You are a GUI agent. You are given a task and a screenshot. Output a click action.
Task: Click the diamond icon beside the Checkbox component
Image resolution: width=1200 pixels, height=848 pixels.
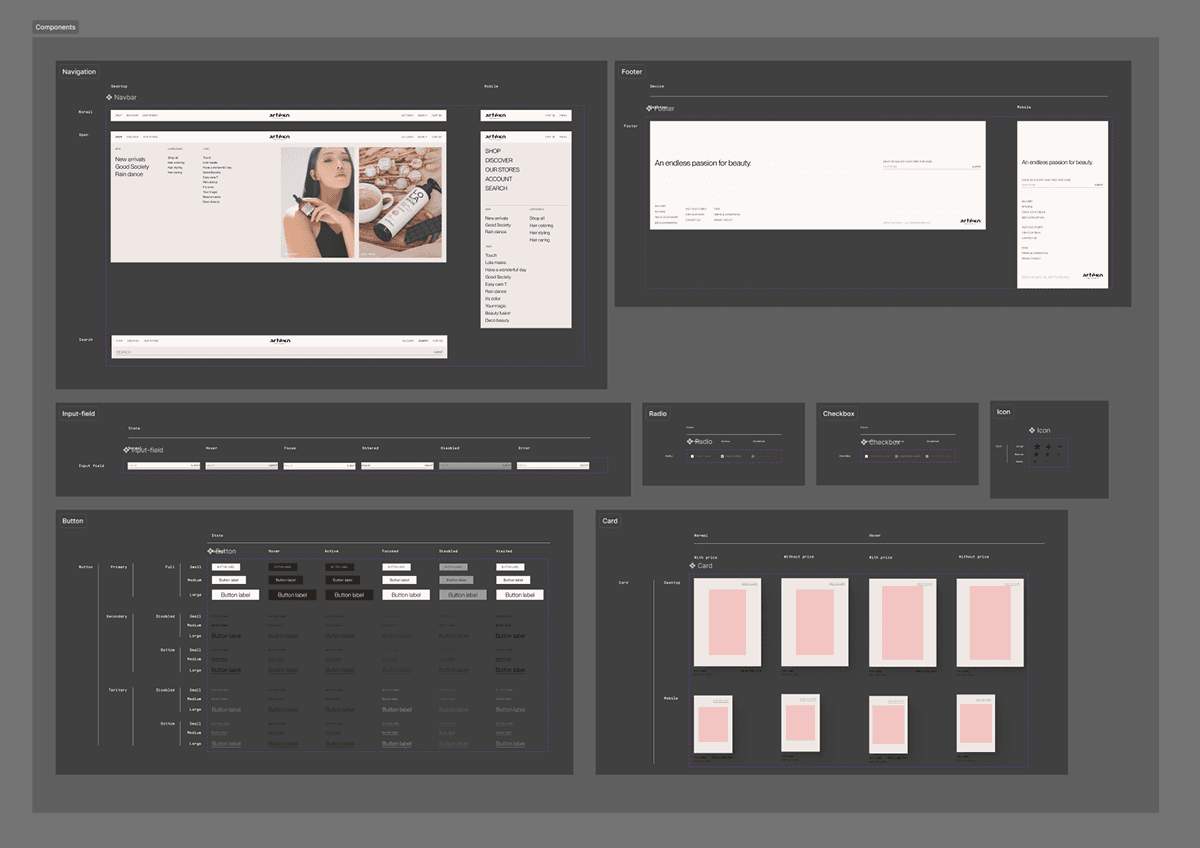(864, 442)
